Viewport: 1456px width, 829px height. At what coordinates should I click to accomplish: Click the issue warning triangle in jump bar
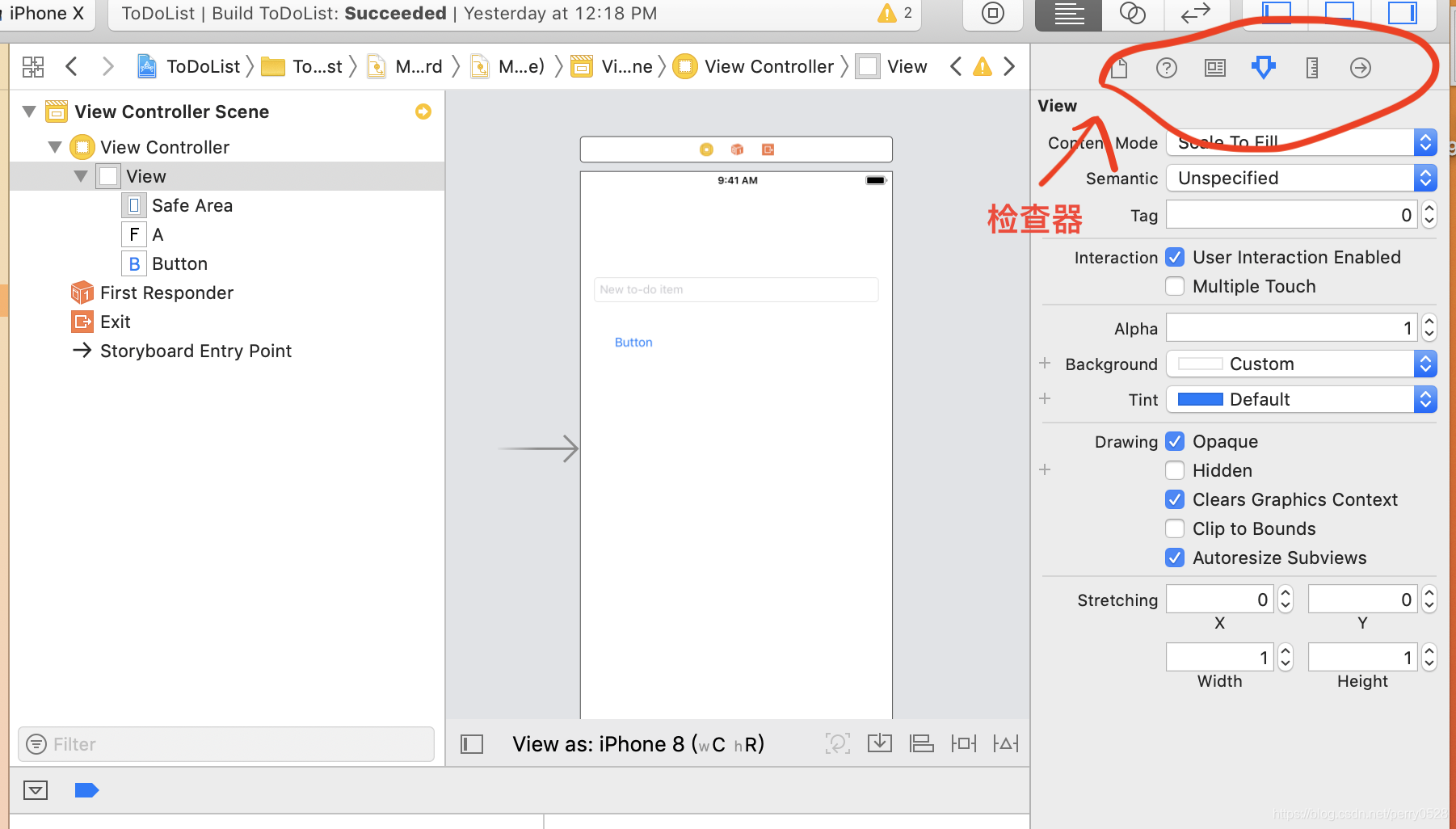[x=983, y=66]
